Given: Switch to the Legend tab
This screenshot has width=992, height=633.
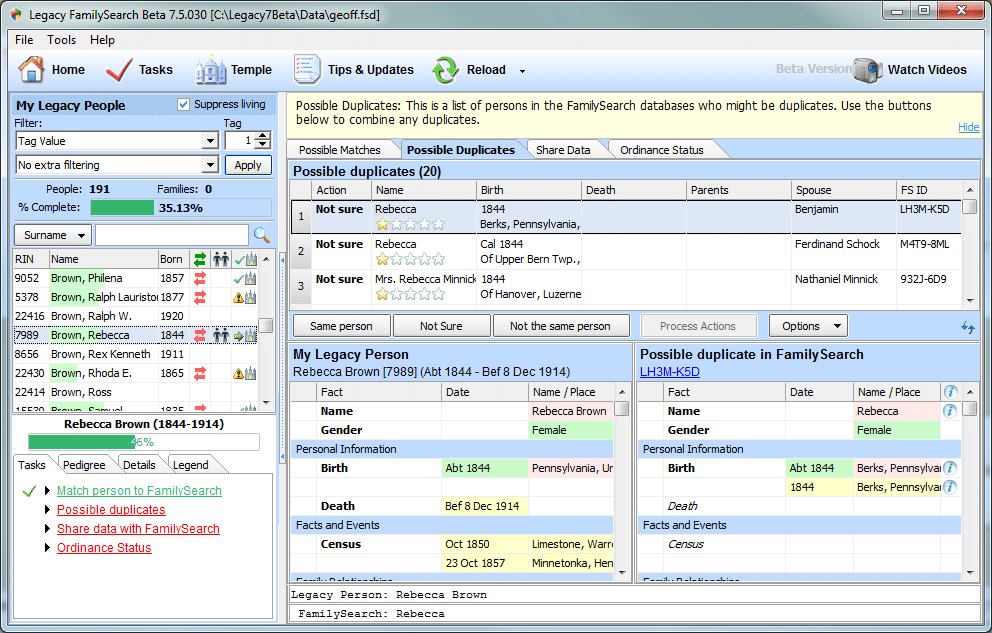Looking at the screenshot, I should coord(190,465).
